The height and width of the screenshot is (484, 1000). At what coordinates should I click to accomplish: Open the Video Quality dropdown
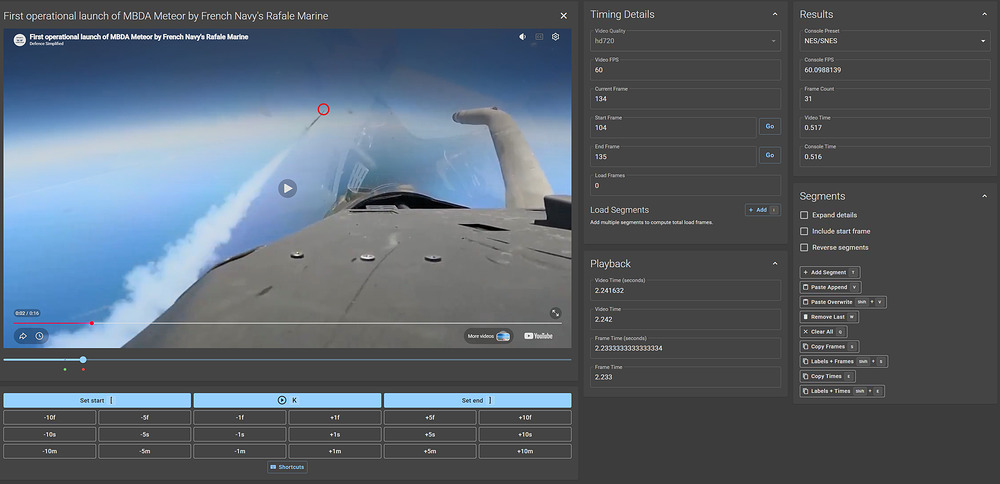point(686,41)
